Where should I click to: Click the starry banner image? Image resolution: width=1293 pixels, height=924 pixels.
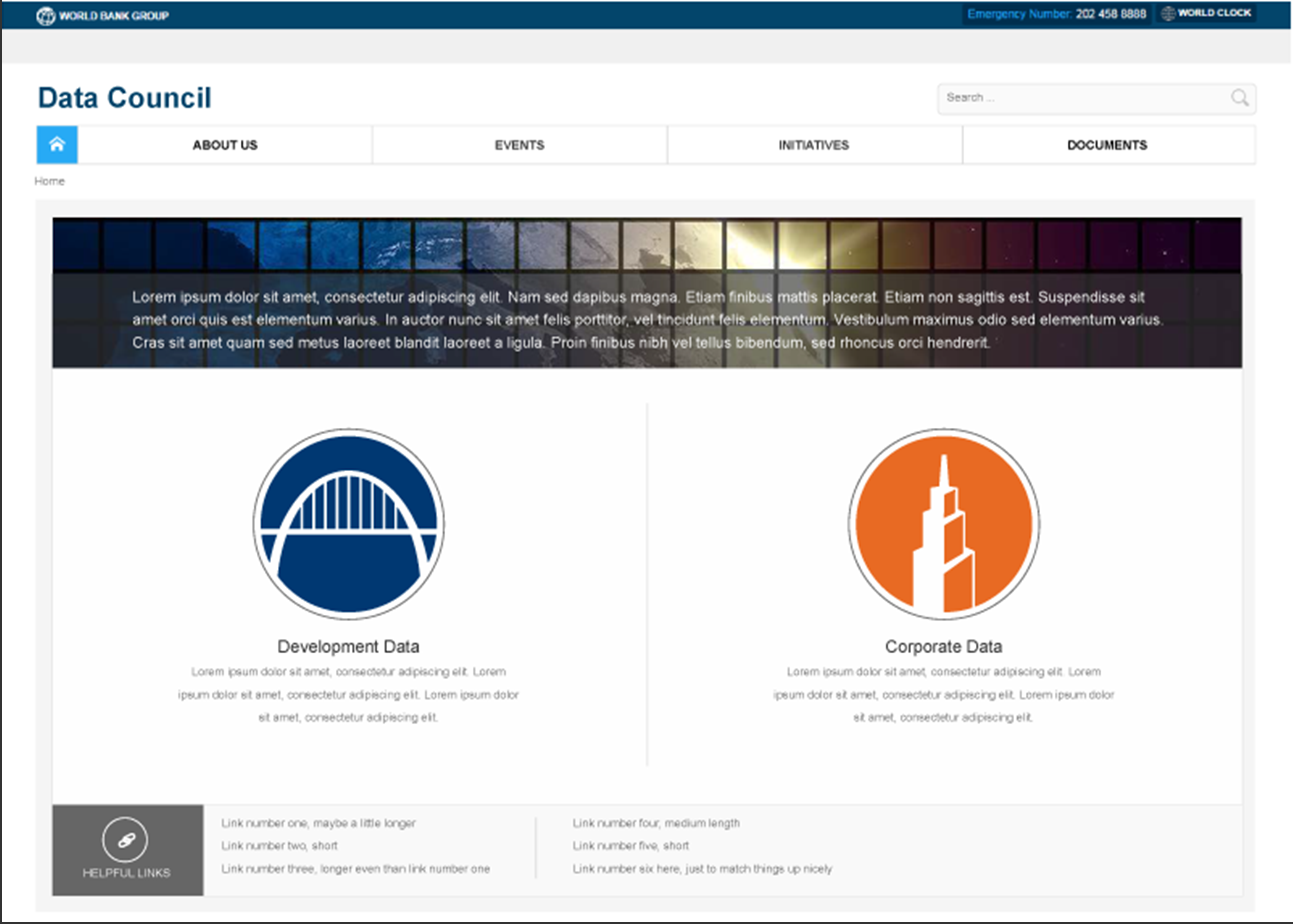(x=646, y=243)
